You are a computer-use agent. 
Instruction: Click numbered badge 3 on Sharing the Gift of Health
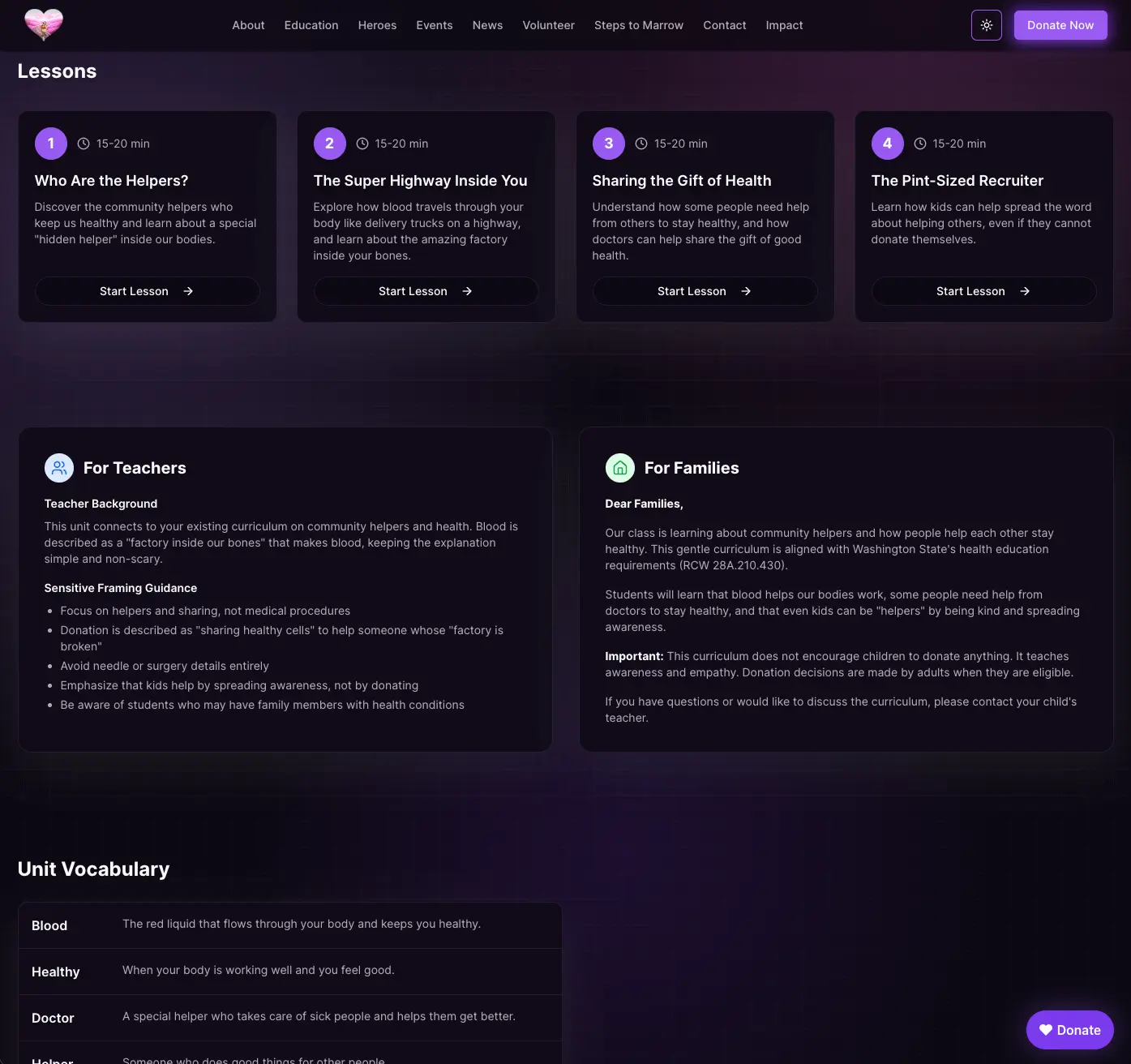(608, 143)
